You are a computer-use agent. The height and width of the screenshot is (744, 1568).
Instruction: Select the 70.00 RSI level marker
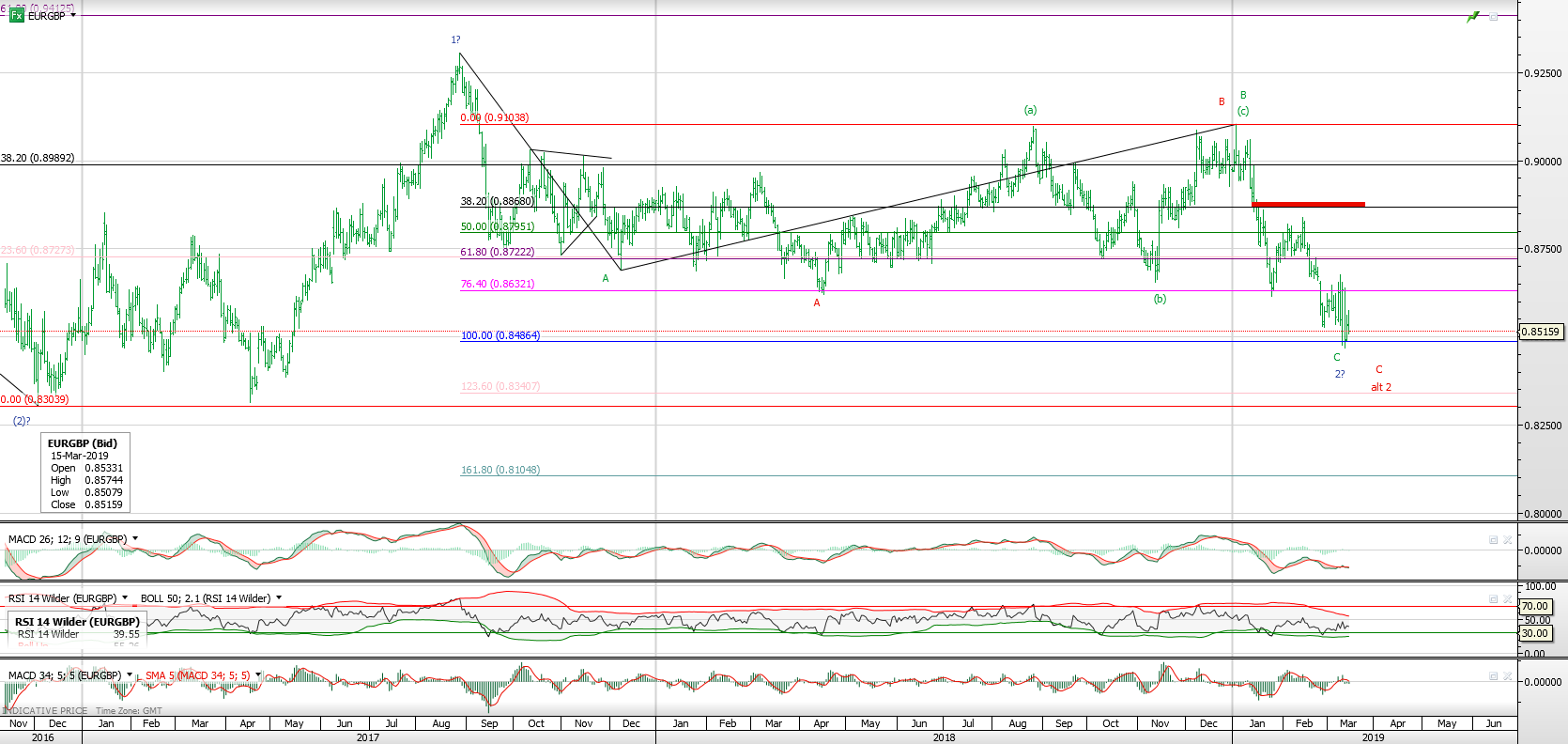pyautogui.click(x=1535, y=607)
